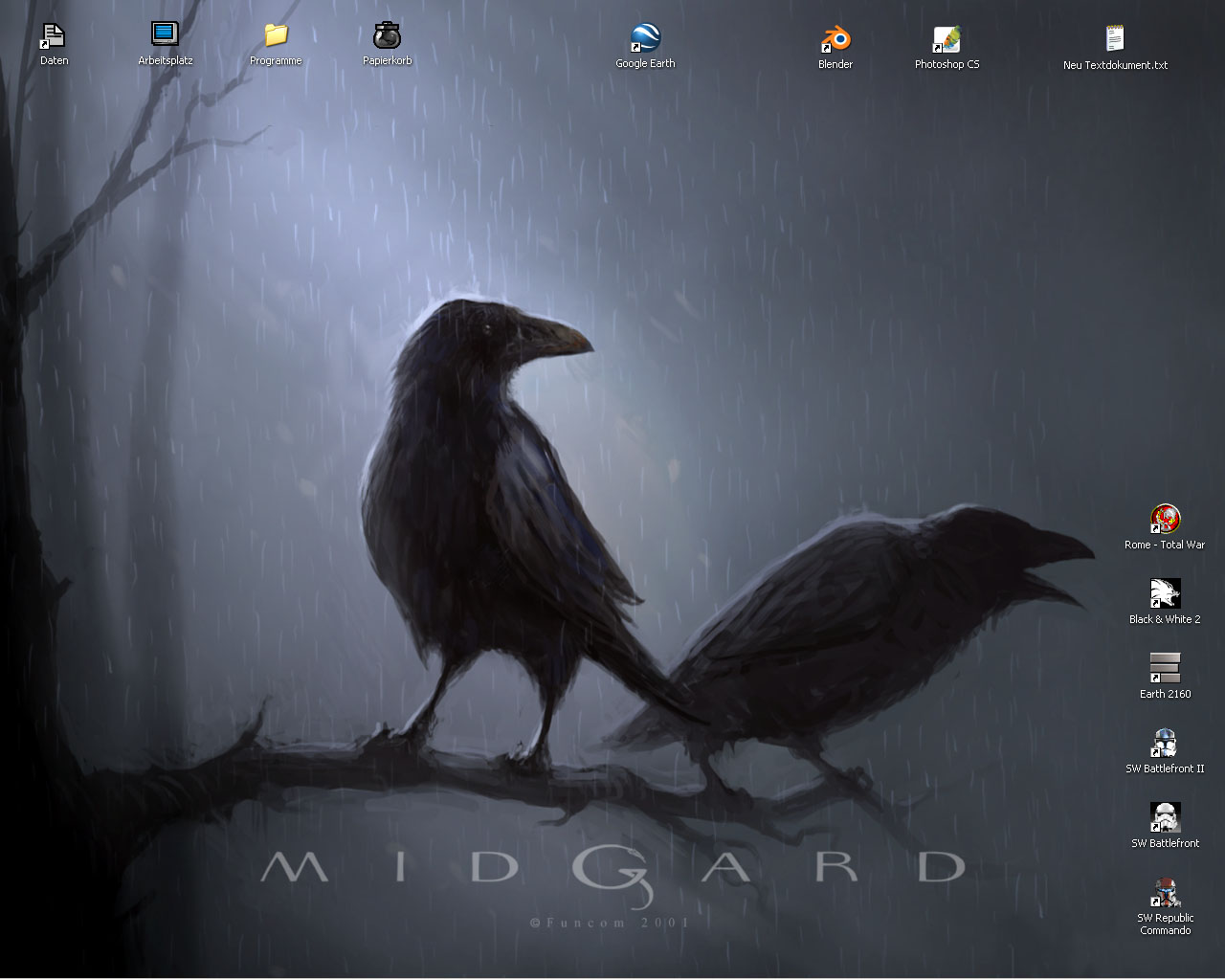Click the SW Republic Commando shortcut
1225x980 pixels.
(x=1165, y=892)
